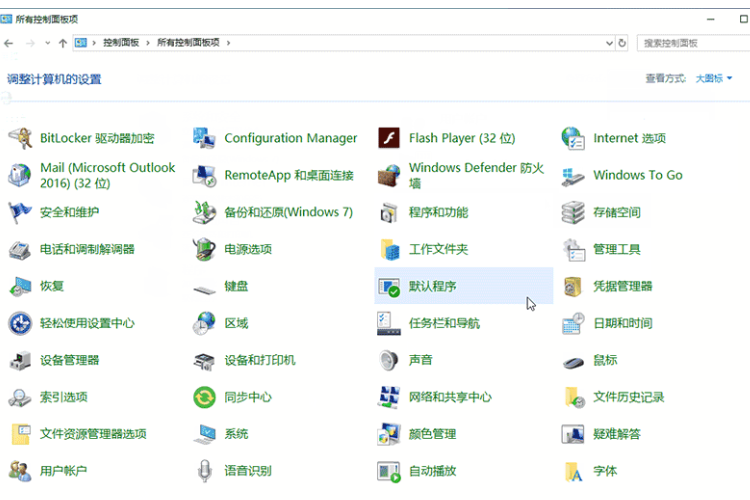Open the 设备和打印机 icon
Viewport: 750px width, 500px height.
pyautogui.click(x=204, y=360)
